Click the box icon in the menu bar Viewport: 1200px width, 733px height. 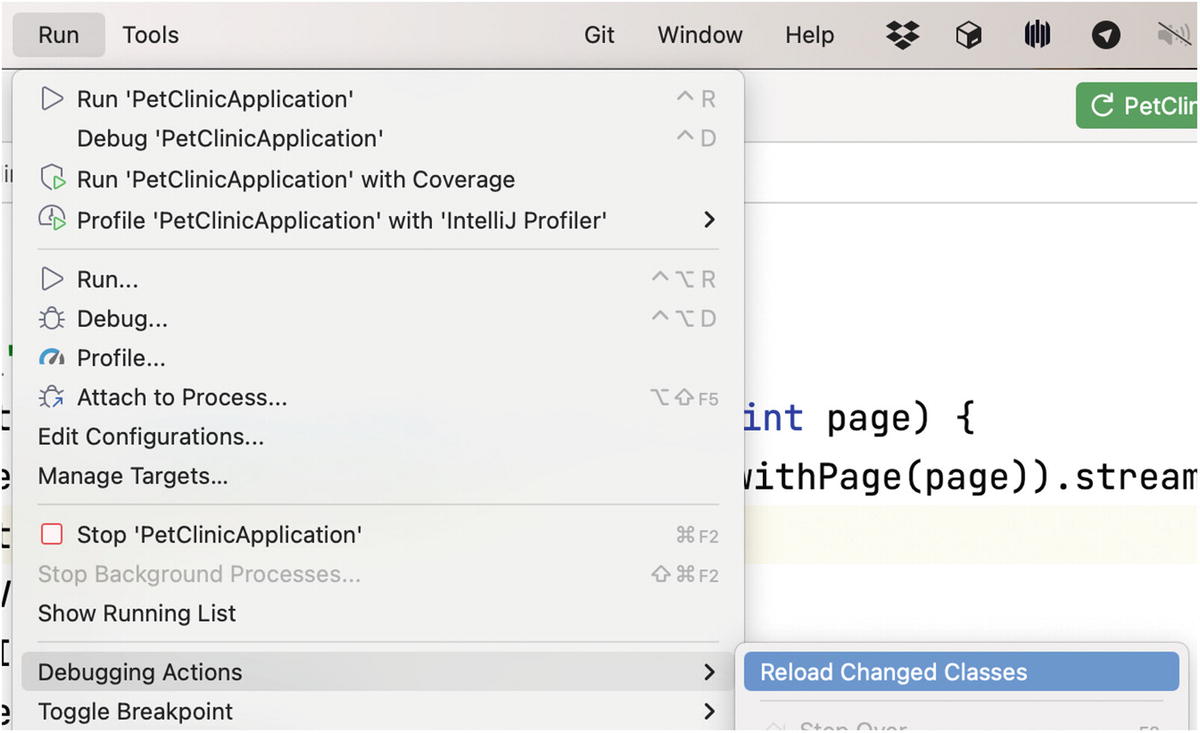(968, 35)
